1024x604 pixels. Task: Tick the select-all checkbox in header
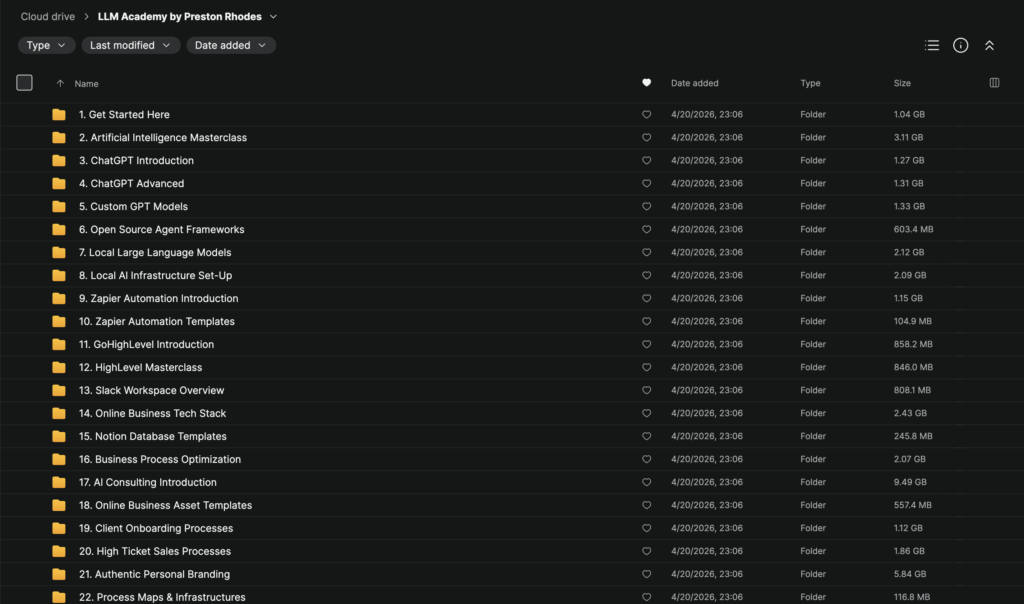pos(25,83)
